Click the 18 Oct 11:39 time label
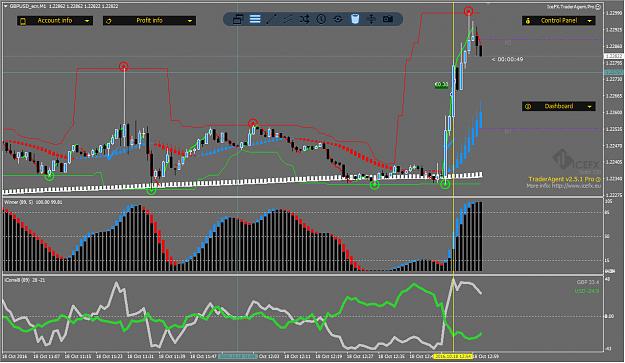Screen dimensions: 625x363 (x=172, y=356)
